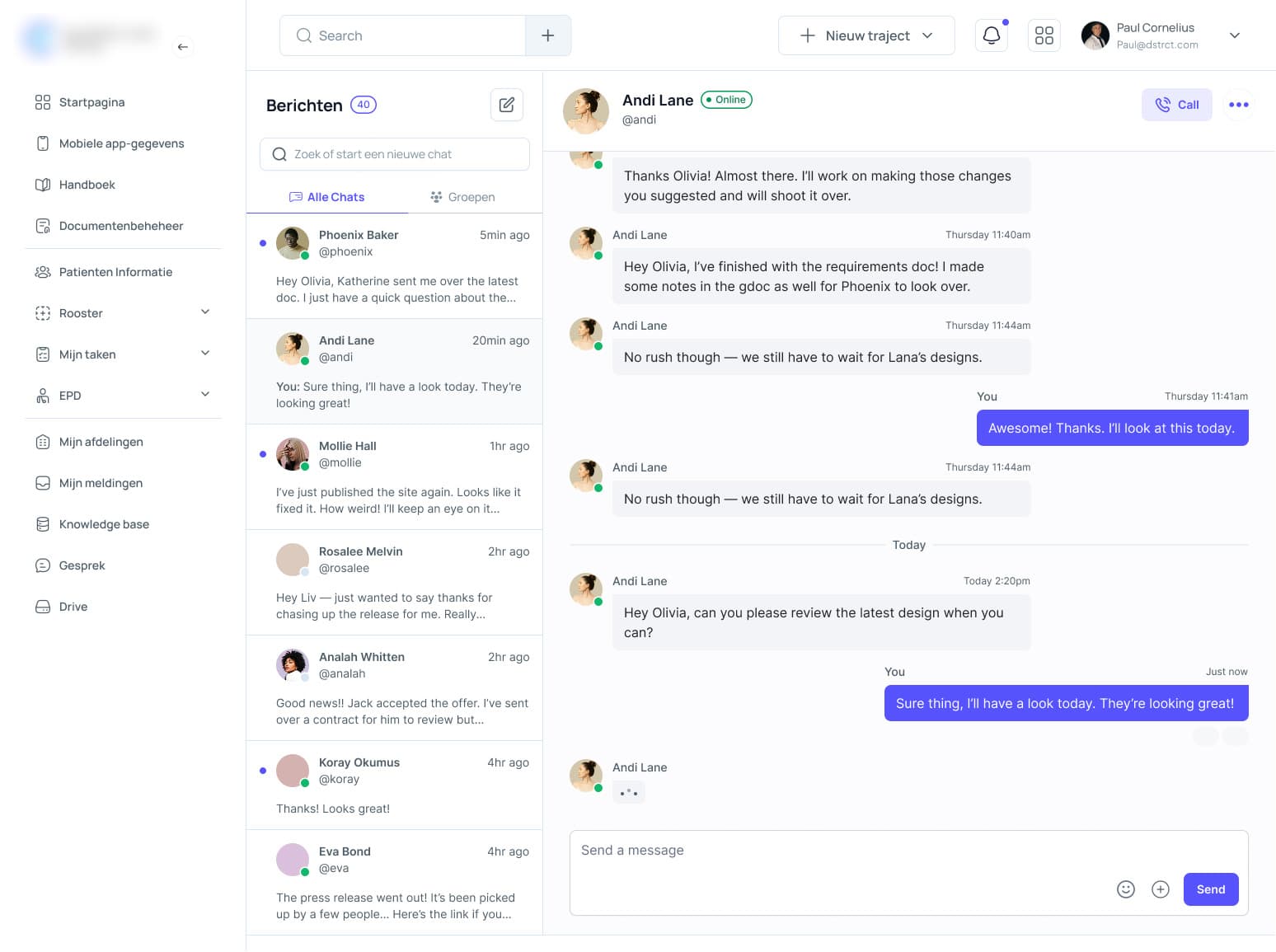Open the apps grid icon
Image resolution: width=1276 pixels, height=952 pixels.
(x=1044, y=35)
